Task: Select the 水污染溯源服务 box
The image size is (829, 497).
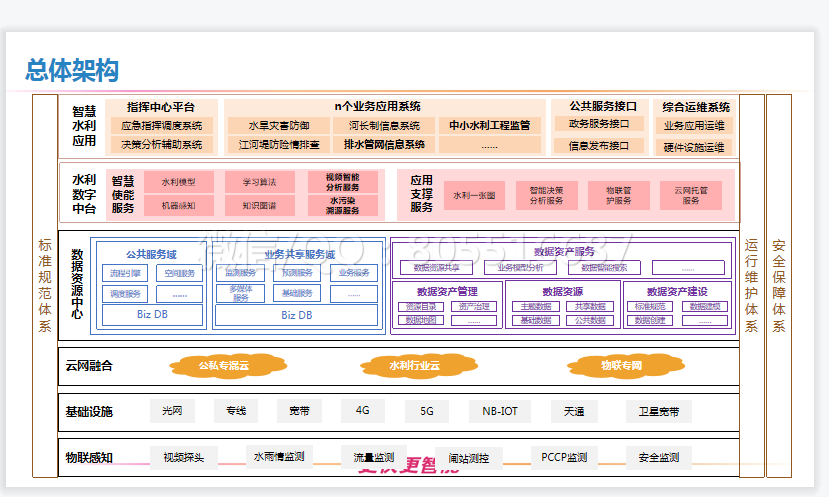Action: tap(343, 206)
